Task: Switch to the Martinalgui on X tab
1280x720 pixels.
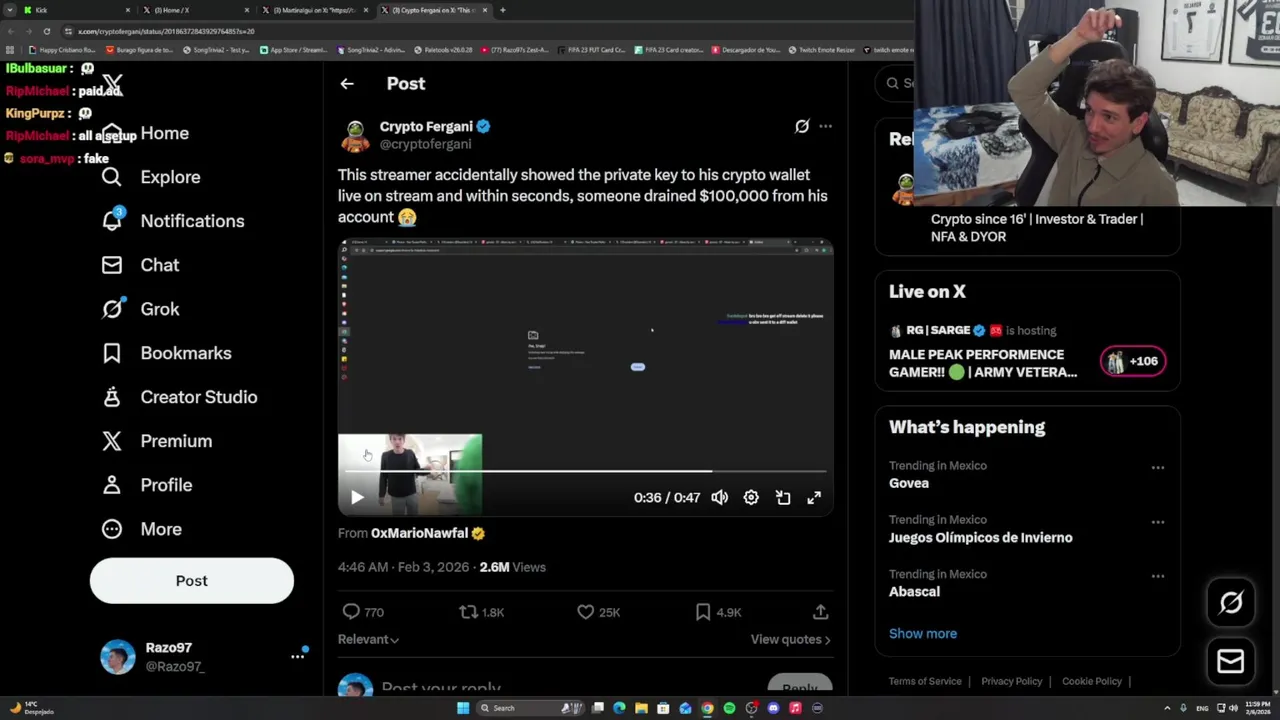Action: pyautogui.click(x=315, y=10)
